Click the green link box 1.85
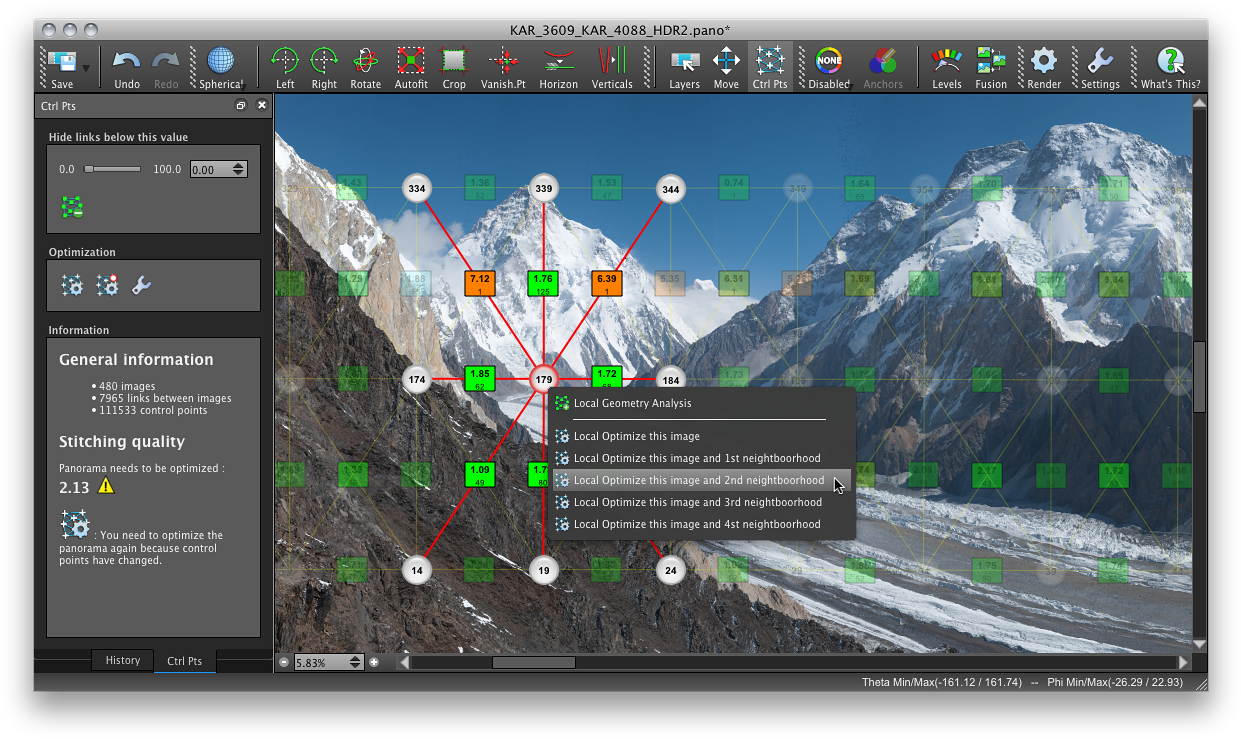The height and width of the screenshot is (739, 1241). [x=480, y=379]
